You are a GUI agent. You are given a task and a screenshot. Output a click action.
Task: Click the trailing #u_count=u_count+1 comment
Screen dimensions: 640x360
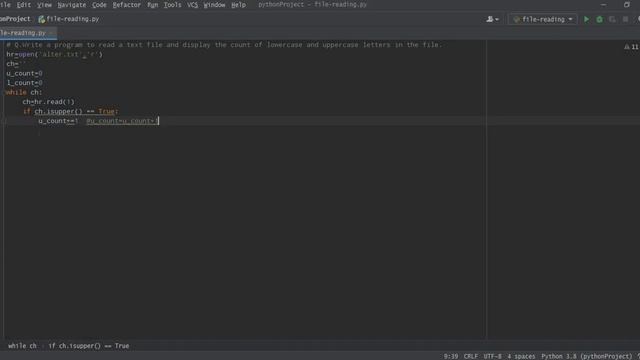coord(121,121)
